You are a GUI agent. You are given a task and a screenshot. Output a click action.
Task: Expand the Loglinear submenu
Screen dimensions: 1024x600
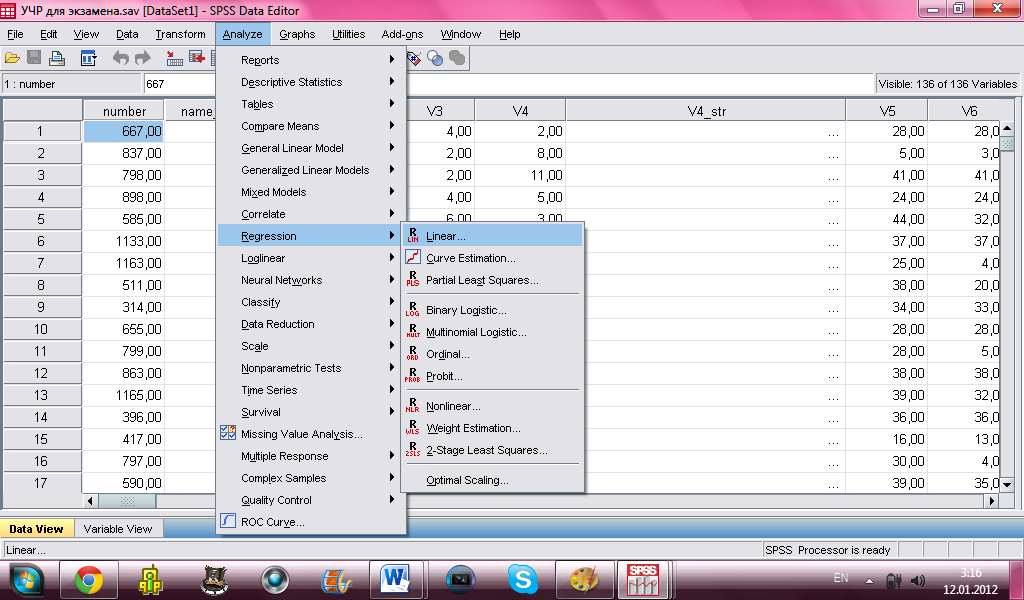(311, 258)
